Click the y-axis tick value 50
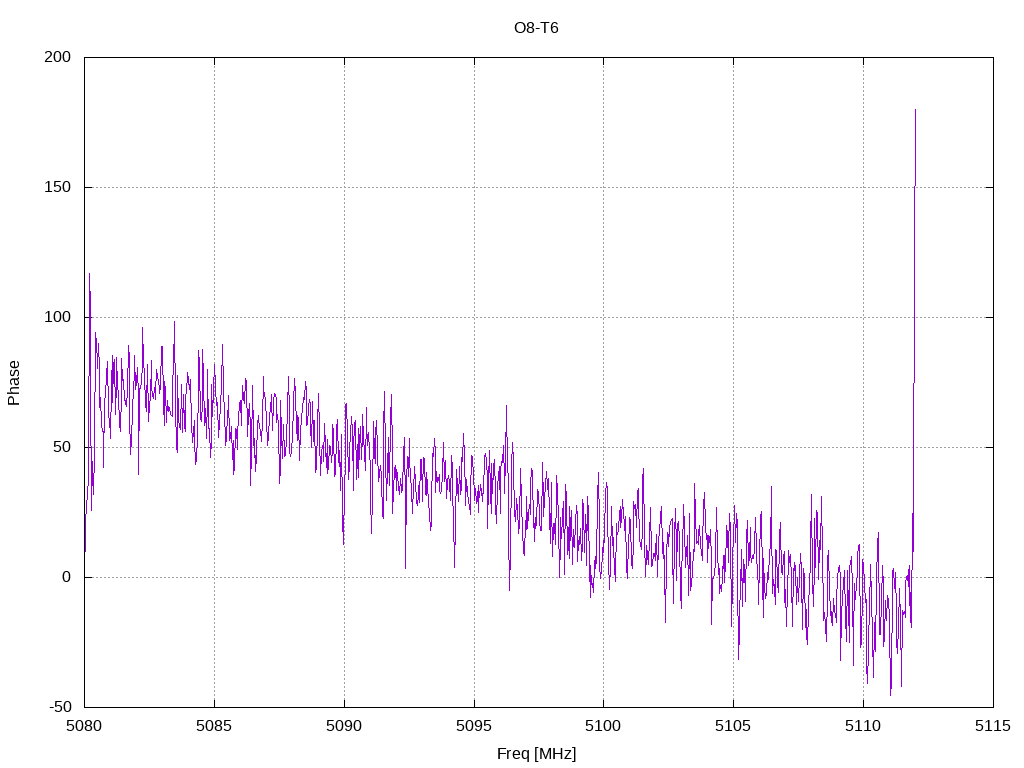The image size is (1024, 768). [x=62, y=447]
